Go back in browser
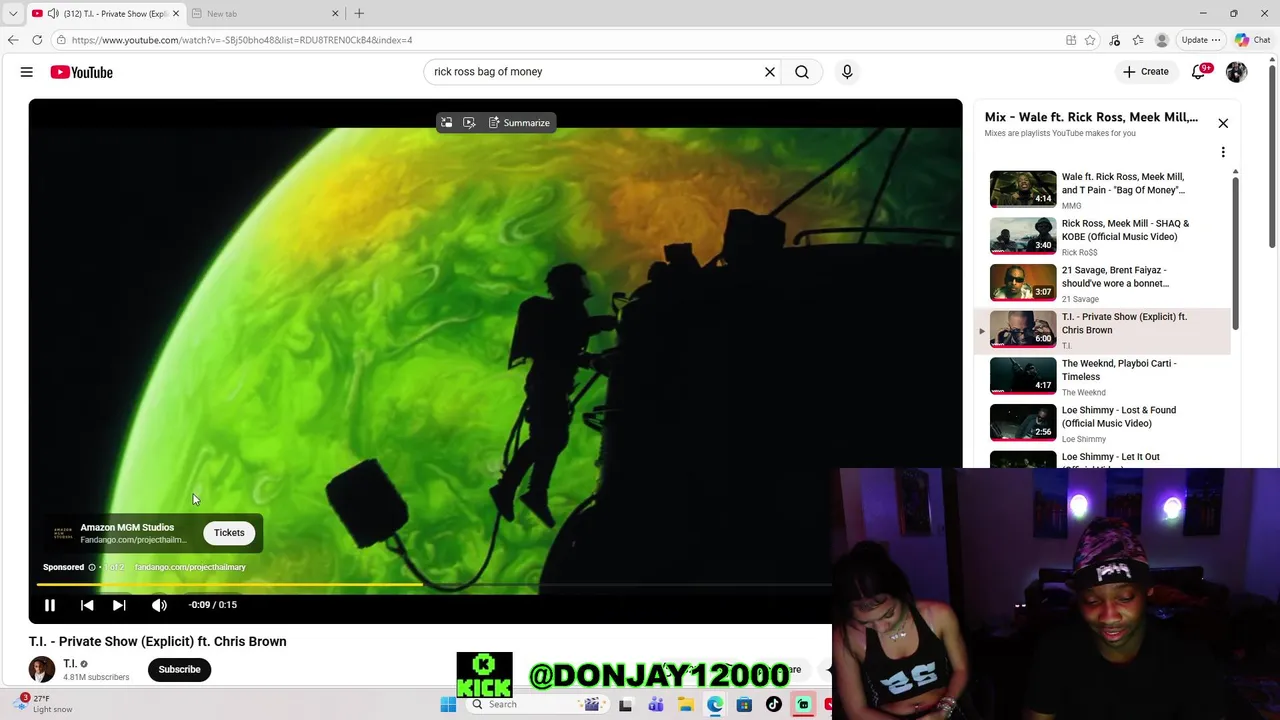This screenshot has height=720, width=1280. [13, 40]
